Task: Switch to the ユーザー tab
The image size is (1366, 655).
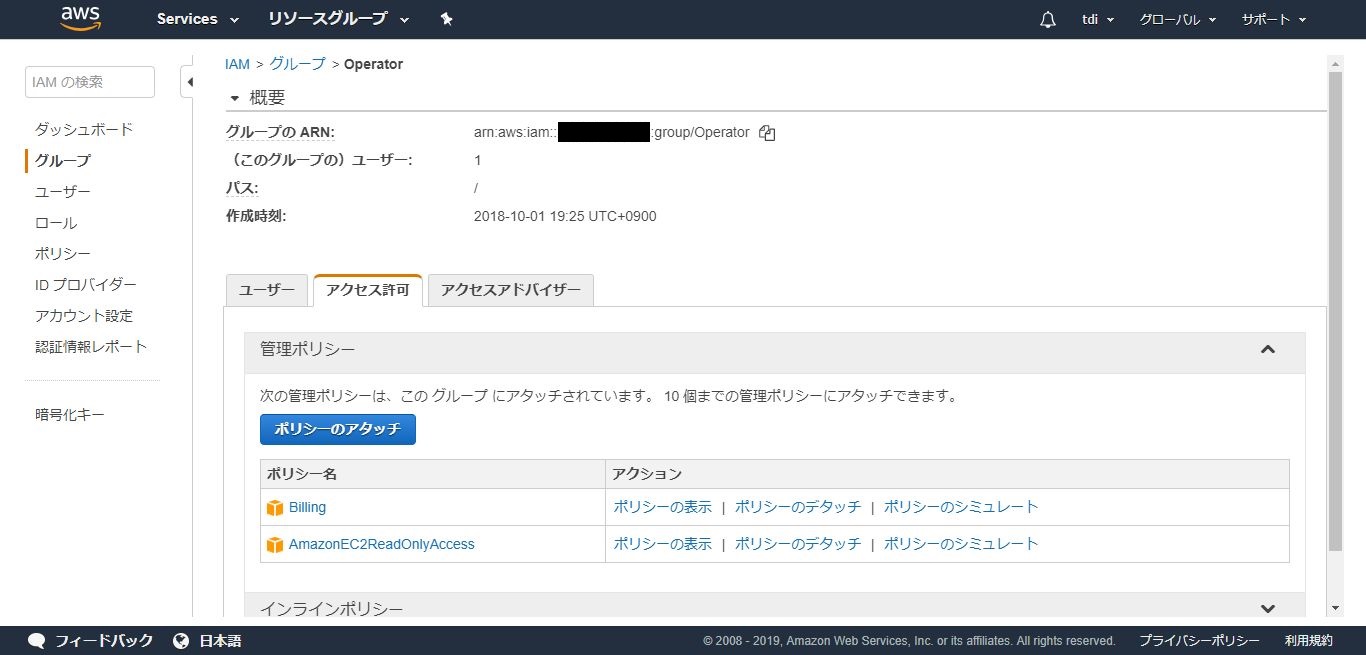Action: pos(266,290)
